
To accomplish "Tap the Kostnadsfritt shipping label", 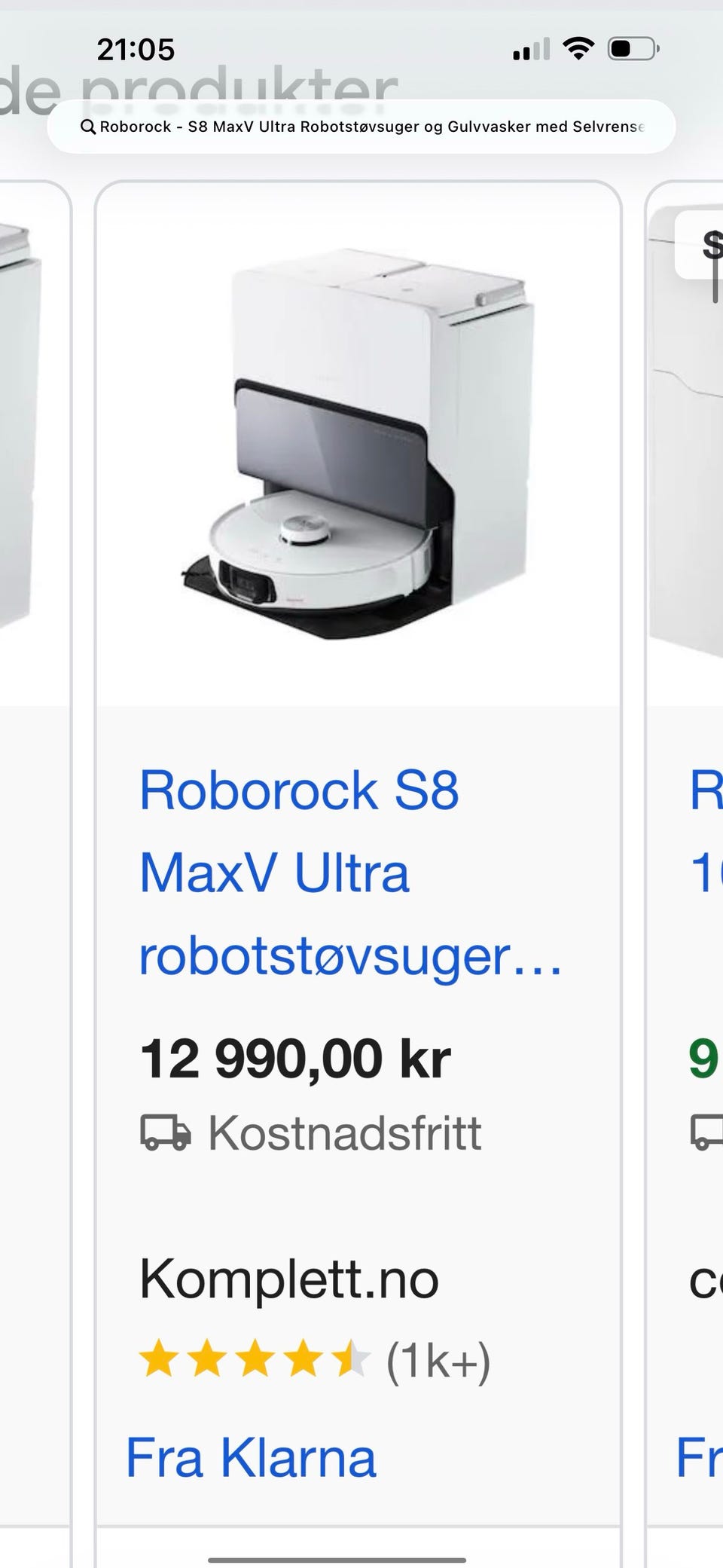I will click(x=344, y=1132).
